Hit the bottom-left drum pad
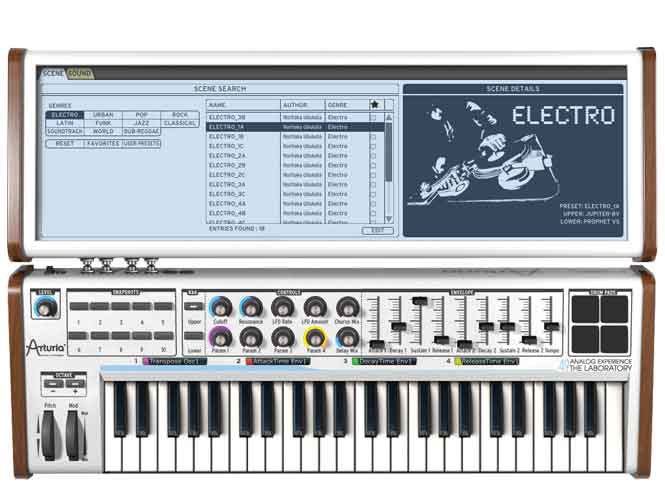The image size is (665, 486). 585,339
